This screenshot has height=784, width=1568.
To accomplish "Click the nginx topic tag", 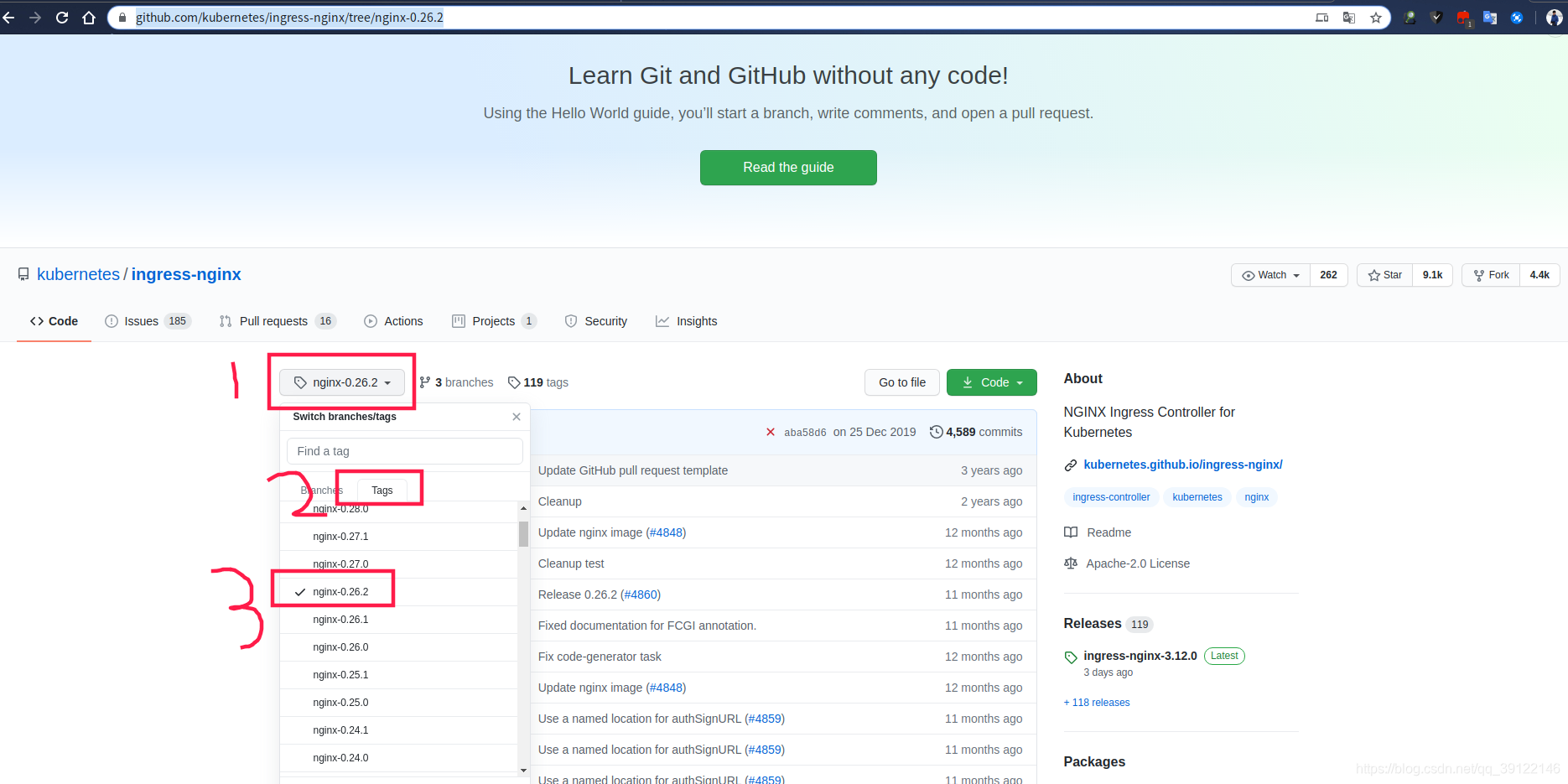I will click(1256, 497).
